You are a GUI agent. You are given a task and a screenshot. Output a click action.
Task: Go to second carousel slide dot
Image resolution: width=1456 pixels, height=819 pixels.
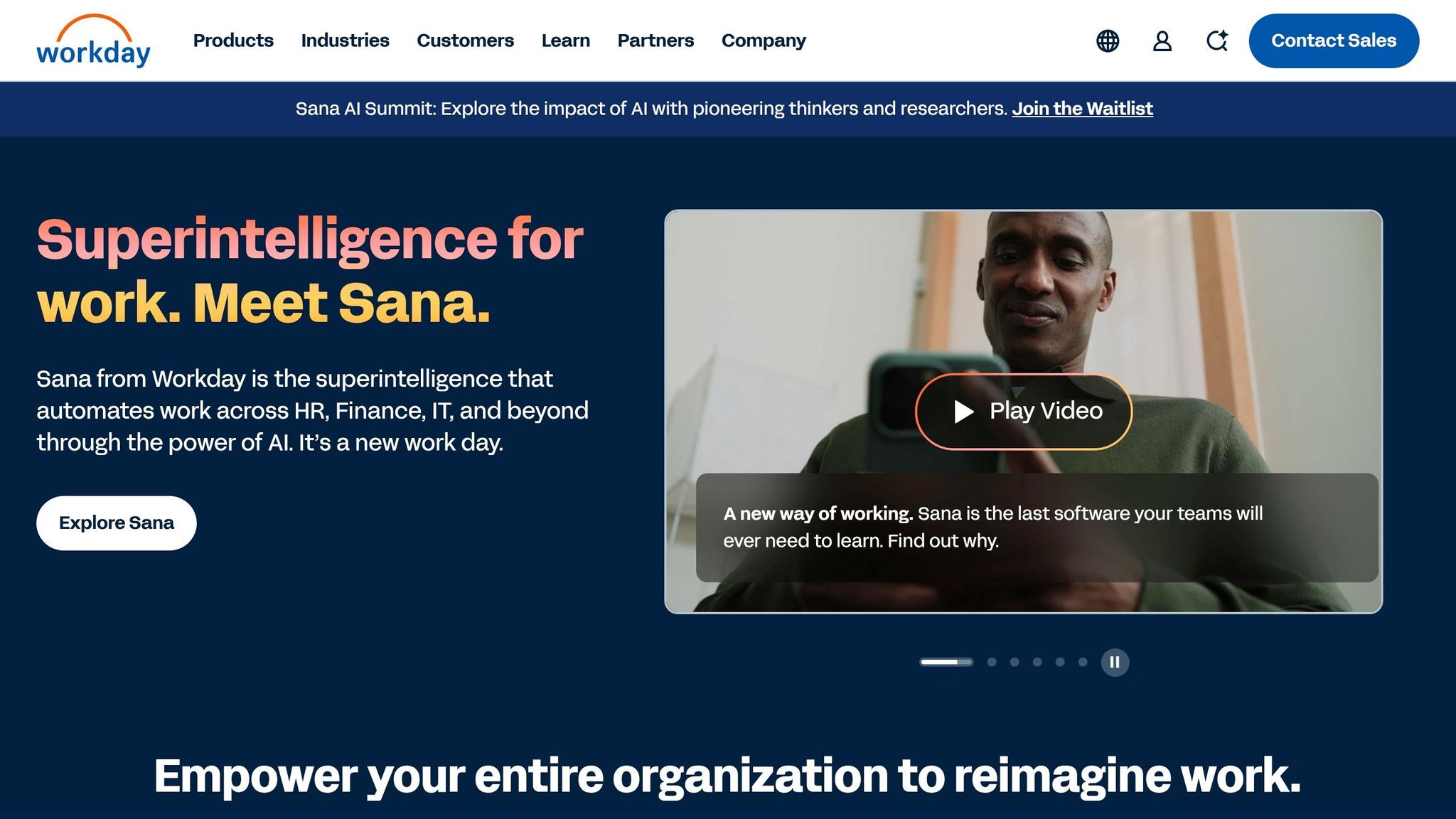992,662
